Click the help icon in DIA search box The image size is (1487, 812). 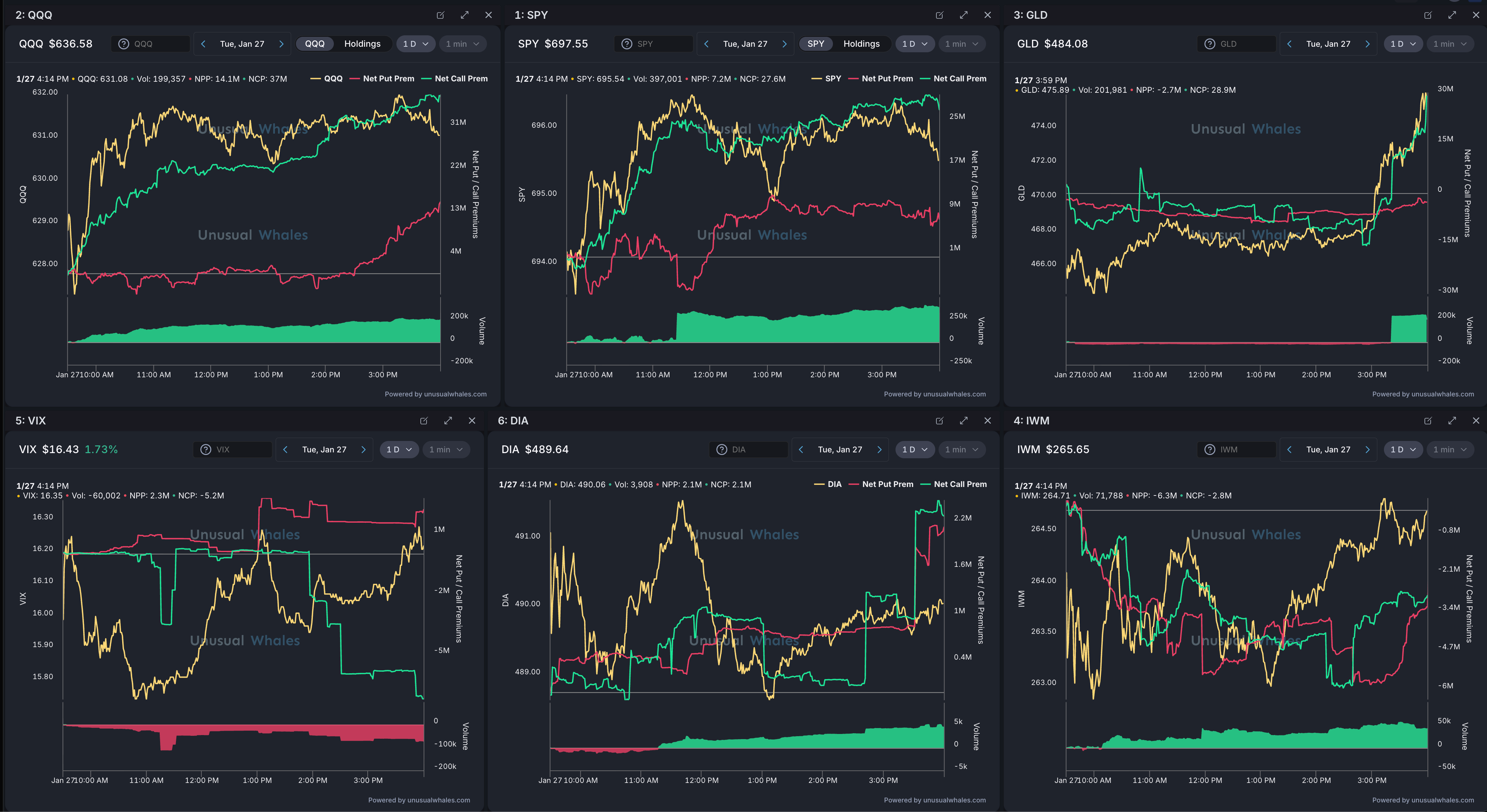coord(721,449)
